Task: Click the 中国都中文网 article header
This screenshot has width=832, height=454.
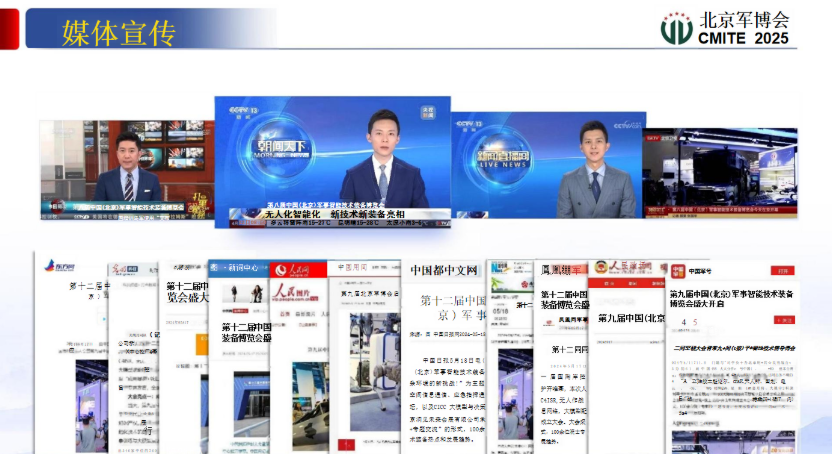Action: (x=442, y=270)
